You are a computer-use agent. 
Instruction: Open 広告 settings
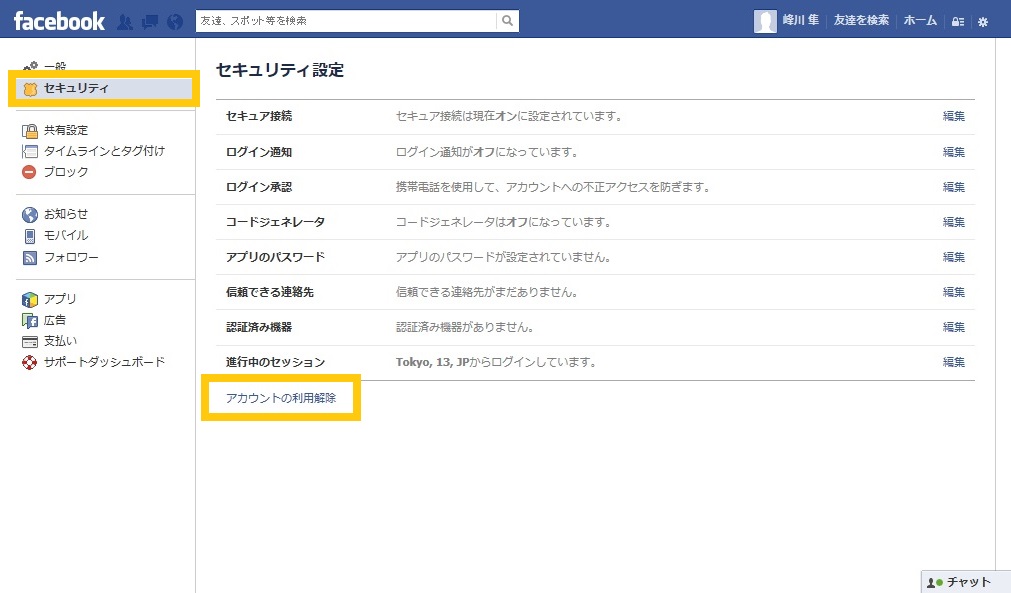point(55,320)
